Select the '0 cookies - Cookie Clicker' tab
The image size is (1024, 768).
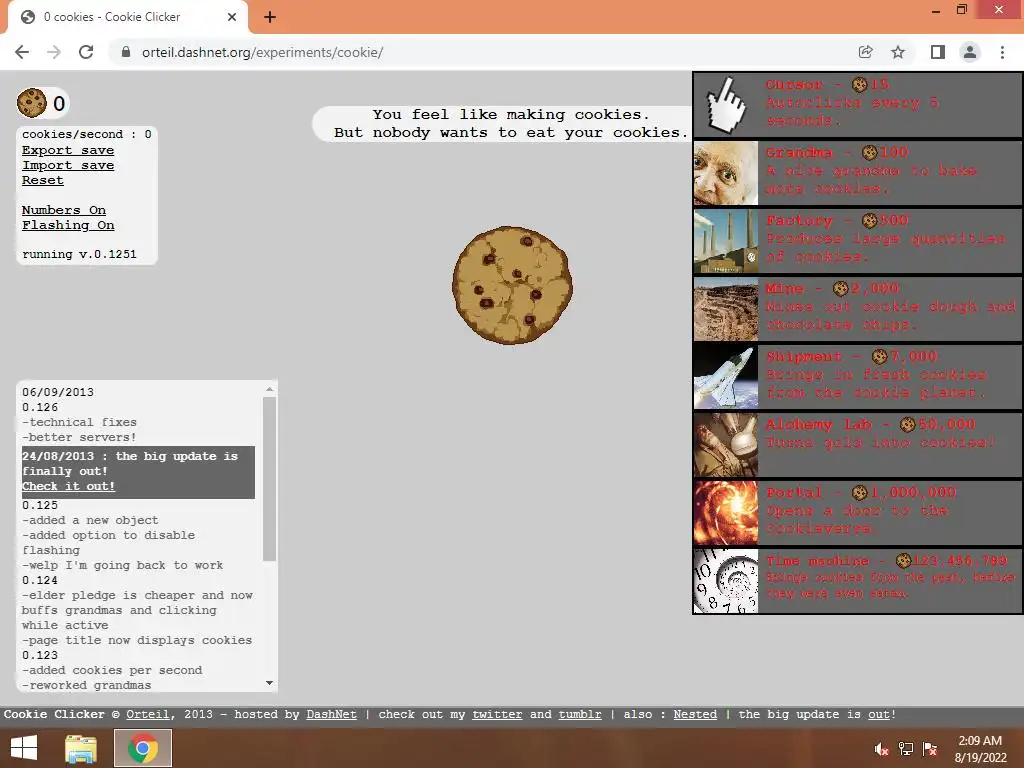[128, 17]
